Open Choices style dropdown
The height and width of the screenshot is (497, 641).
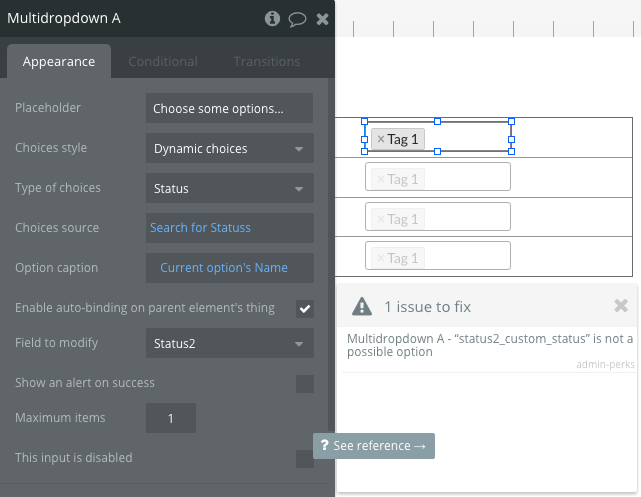[229, 149]
